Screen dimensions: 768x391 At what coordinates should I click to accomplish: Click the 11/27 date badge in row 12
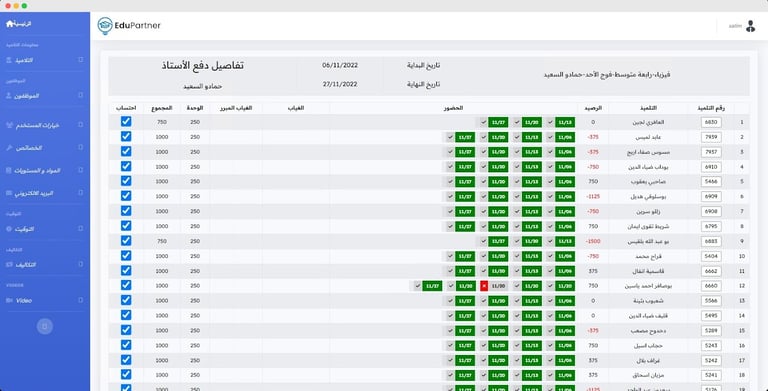[432, 286]
